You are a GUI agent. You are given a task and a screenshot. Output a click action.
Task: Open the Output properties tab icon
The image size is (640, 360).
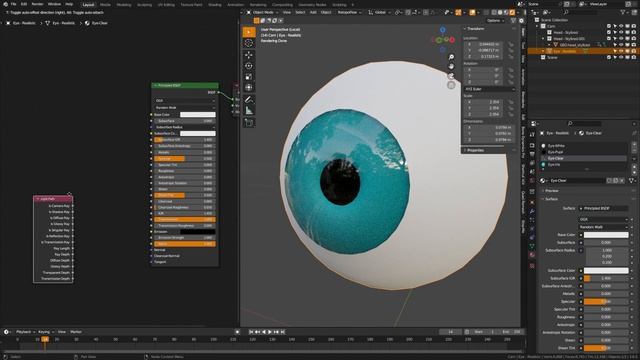(532, 154)
